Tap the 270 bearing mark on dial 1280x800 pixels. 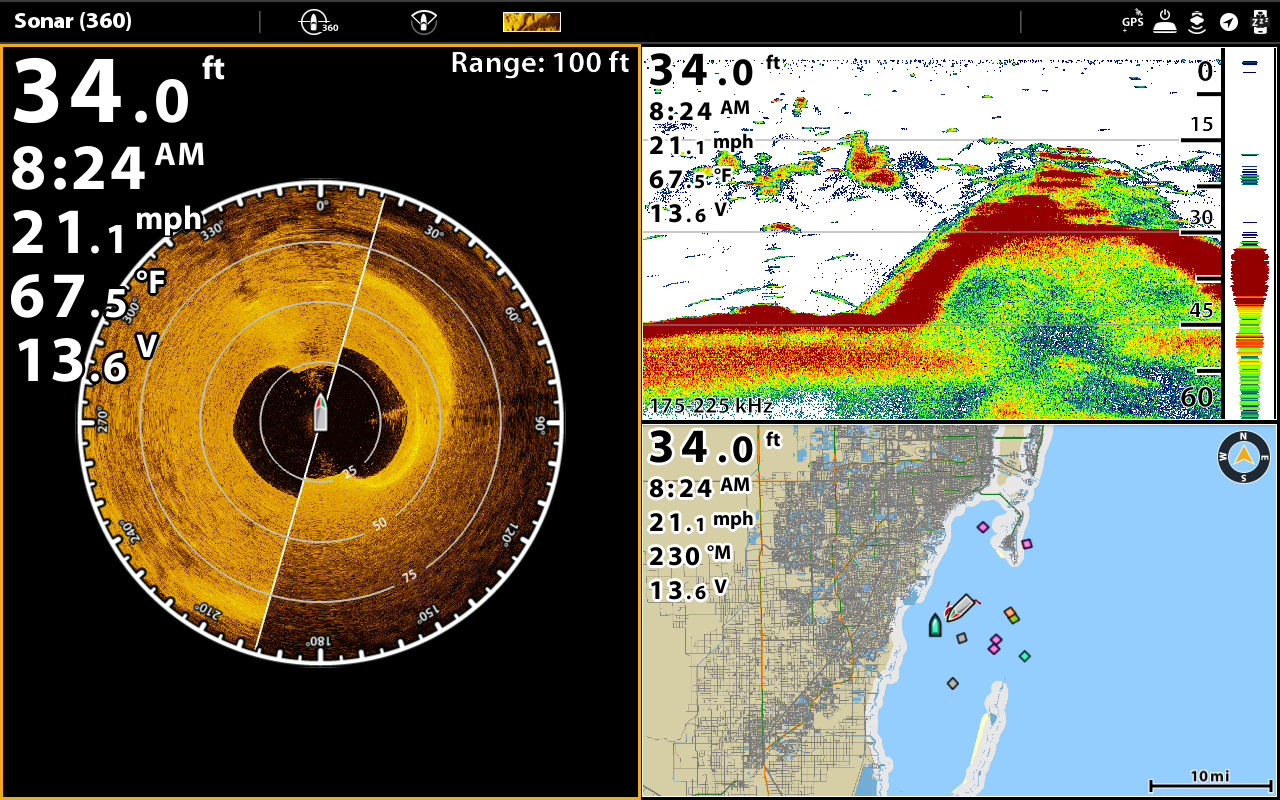click(x=101, y=421)
